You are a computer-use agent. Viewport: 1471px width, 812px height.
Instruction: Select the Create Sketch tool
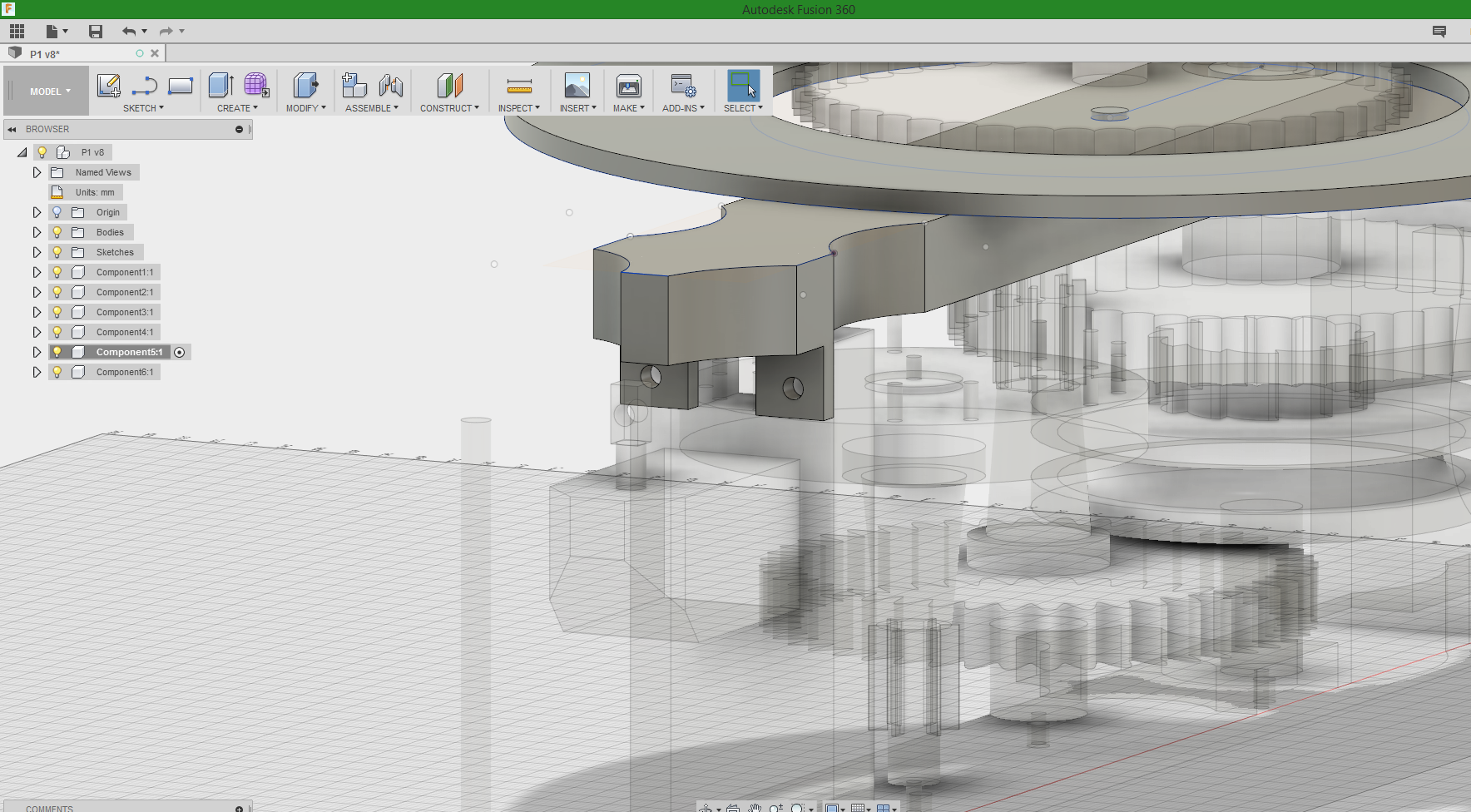coord(109,86)
